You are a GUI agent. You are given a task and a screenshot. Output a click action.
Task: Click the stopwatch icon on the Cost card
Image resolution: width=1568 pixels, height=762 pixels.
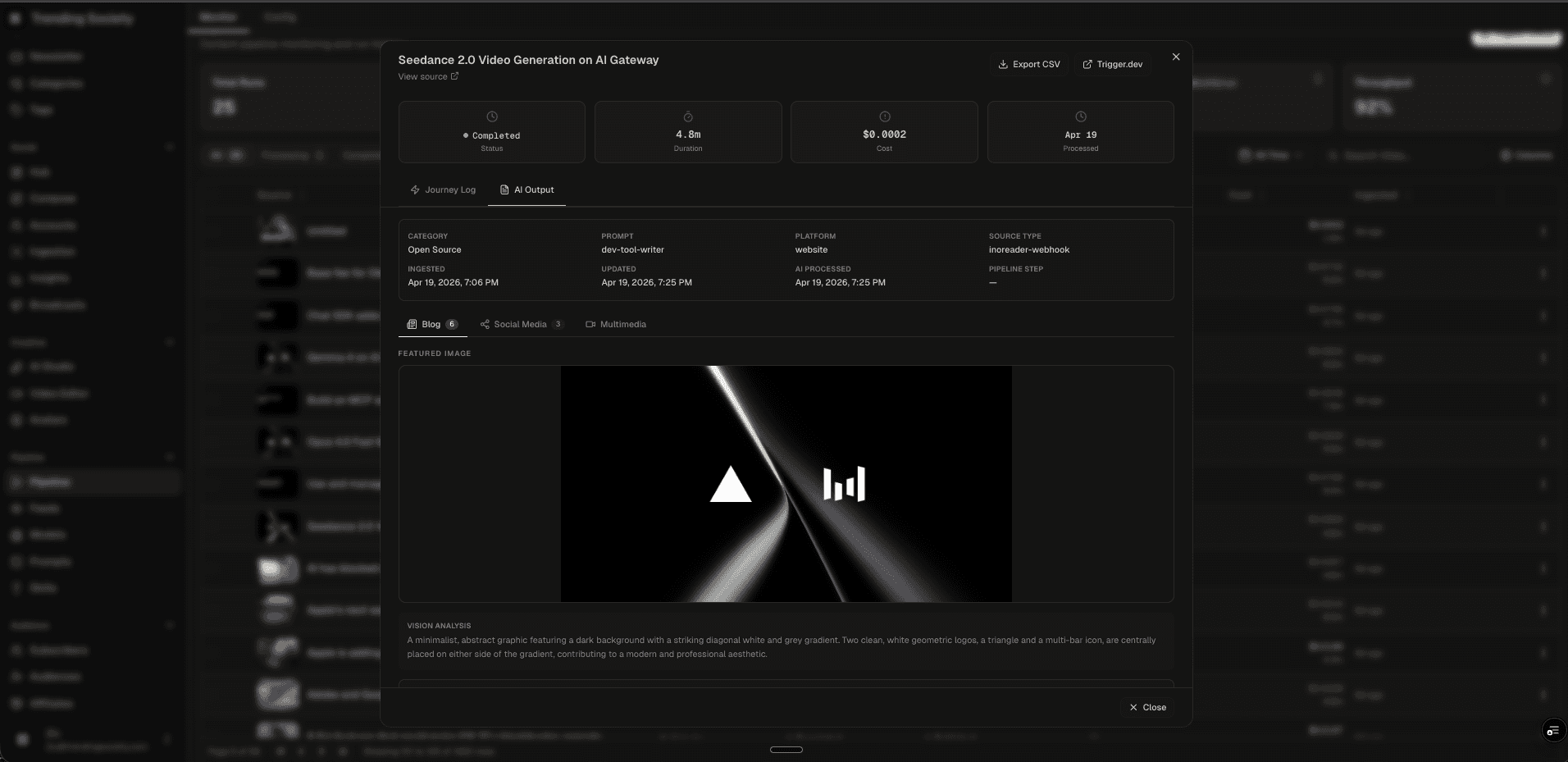point(884,116)
